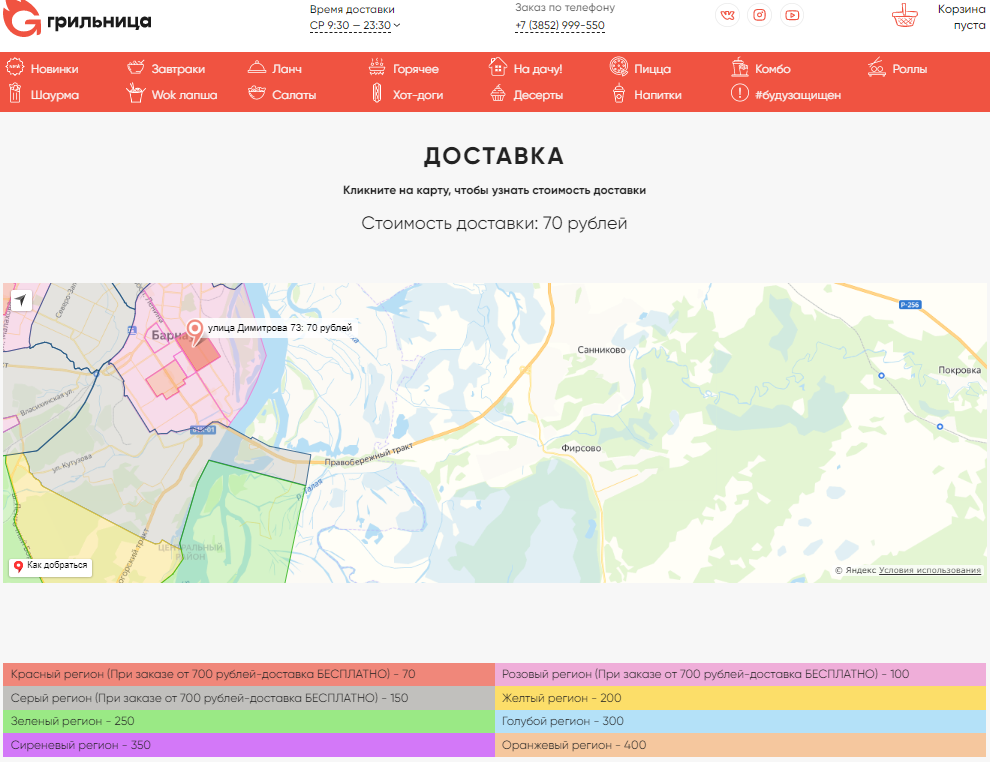The image size is (990, 762).
Task: Click the #будузащищен exclamation icon
Action: click(x=739, y=93)
